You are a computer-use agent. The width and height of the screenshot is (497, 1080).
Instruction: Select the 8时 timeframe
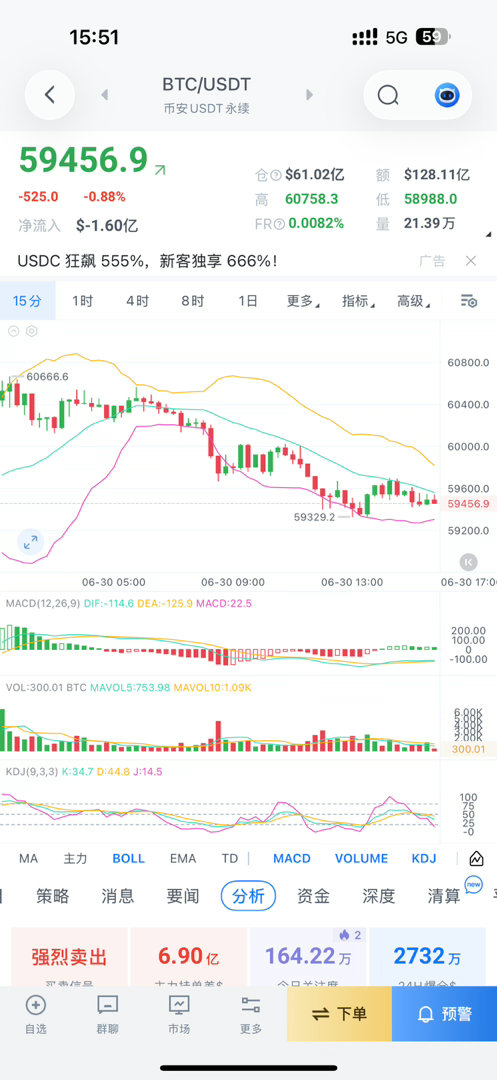[193, 301]
